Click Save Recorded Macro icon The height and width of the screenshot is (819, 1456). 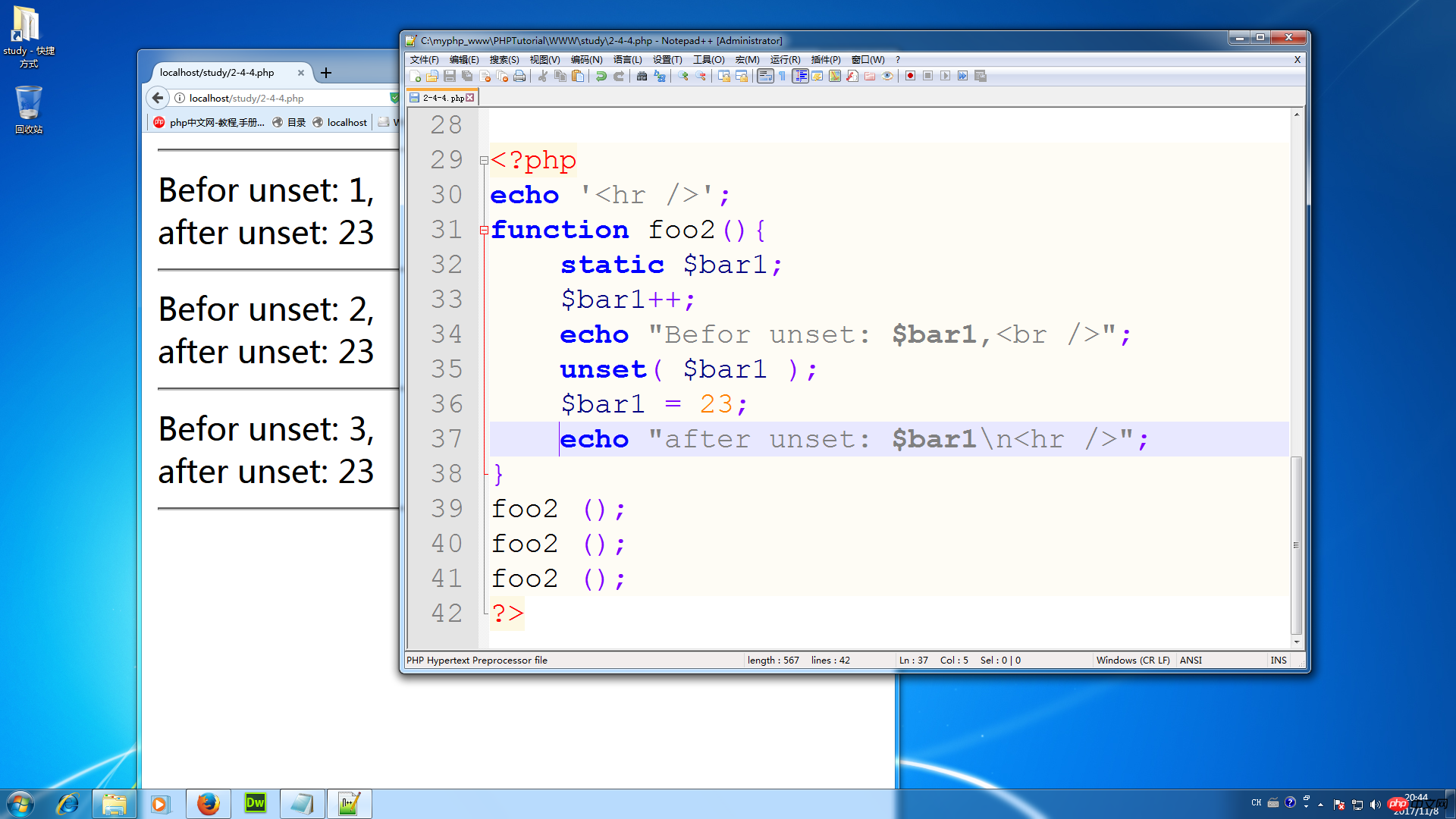click(981, 76)
